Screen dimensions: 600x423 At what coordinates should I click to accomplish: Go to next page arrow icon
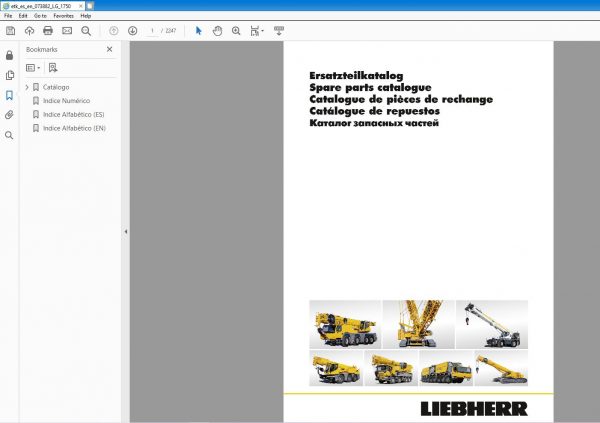132,31
